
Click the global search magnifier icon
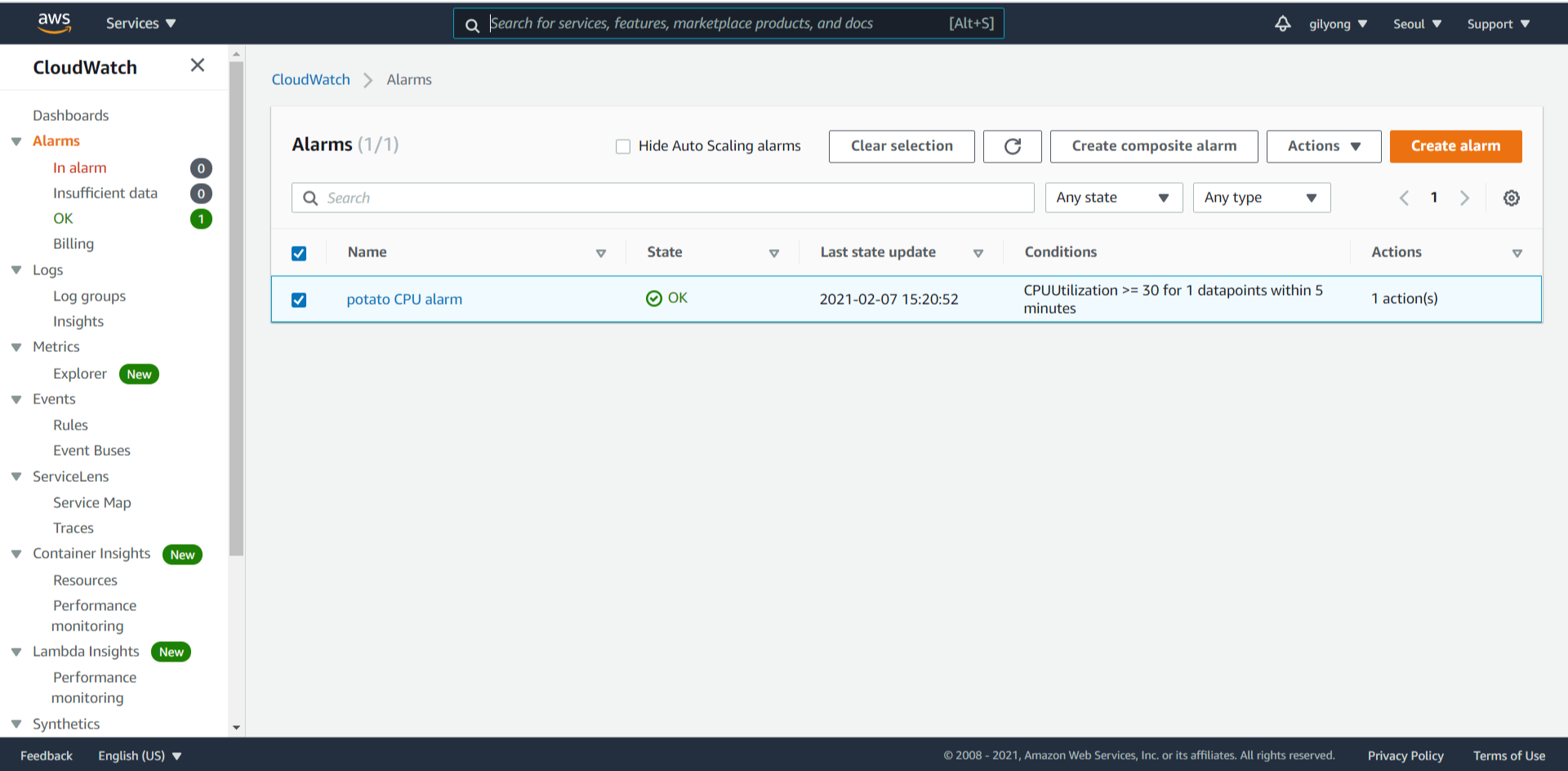472,25
